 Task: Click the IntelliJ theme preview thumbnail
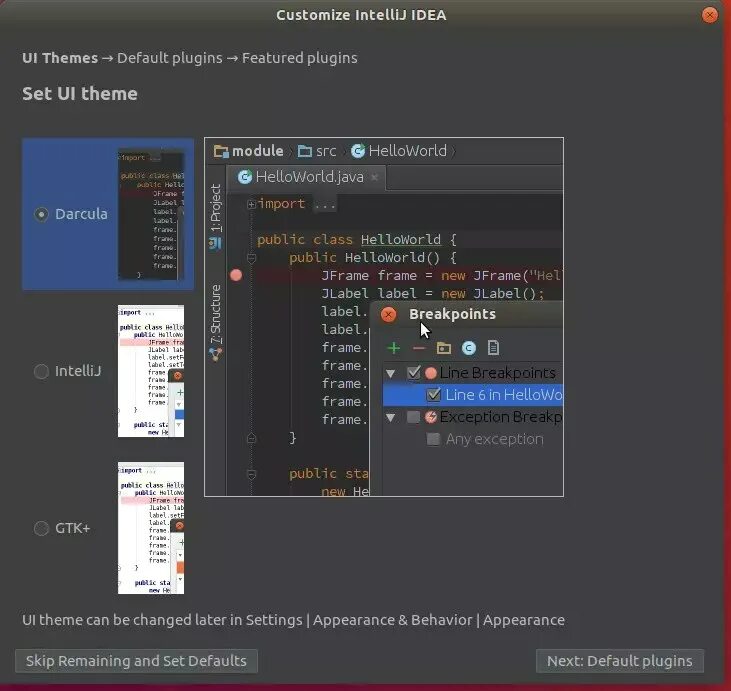[x=151, y=371]
